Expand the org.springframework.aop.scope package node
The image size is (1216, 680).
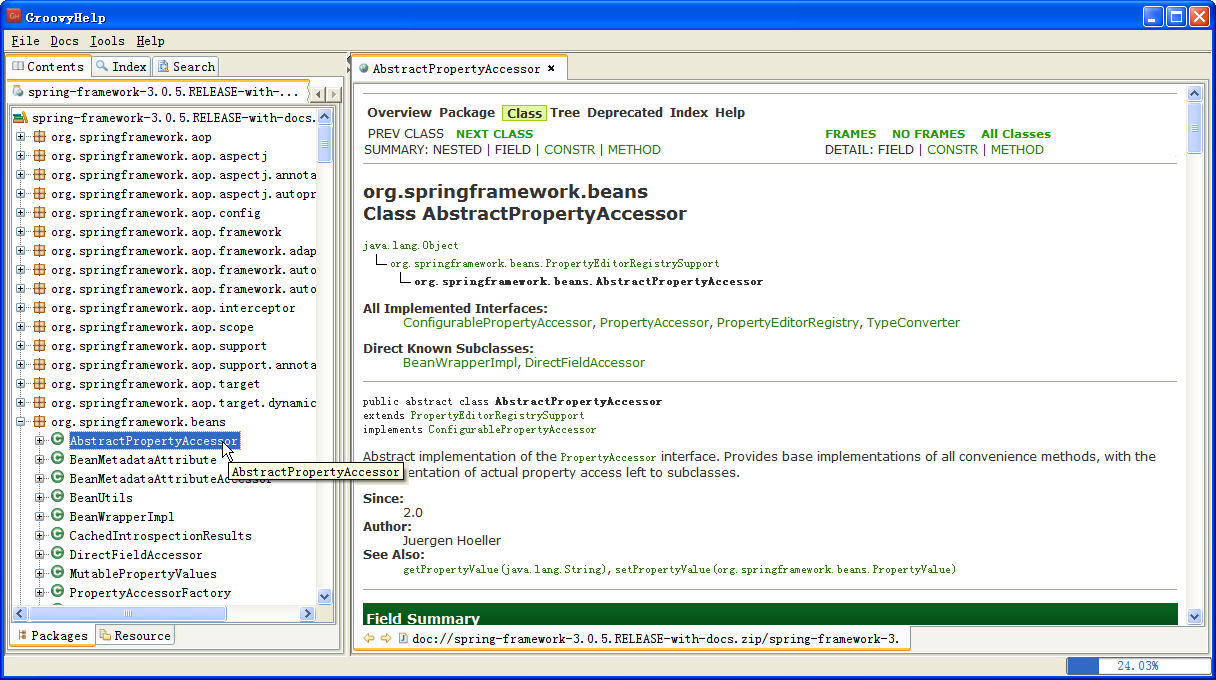pos(21,327)
